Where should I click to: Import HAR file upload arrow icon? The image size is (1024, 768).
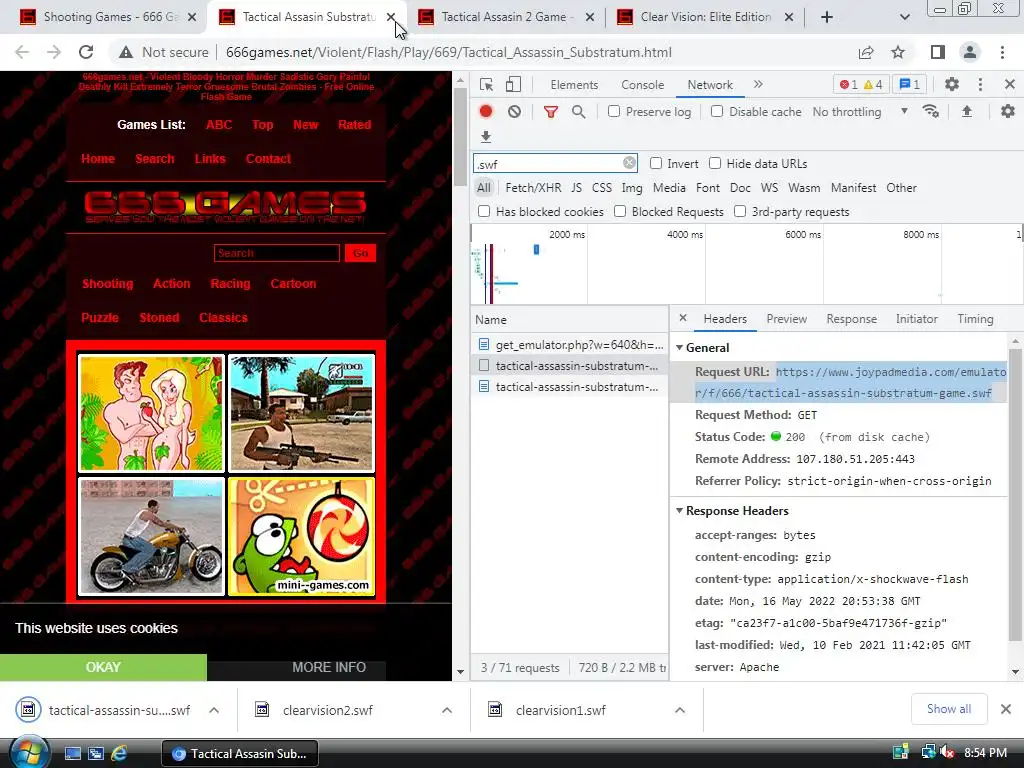(x=967, y=112)
